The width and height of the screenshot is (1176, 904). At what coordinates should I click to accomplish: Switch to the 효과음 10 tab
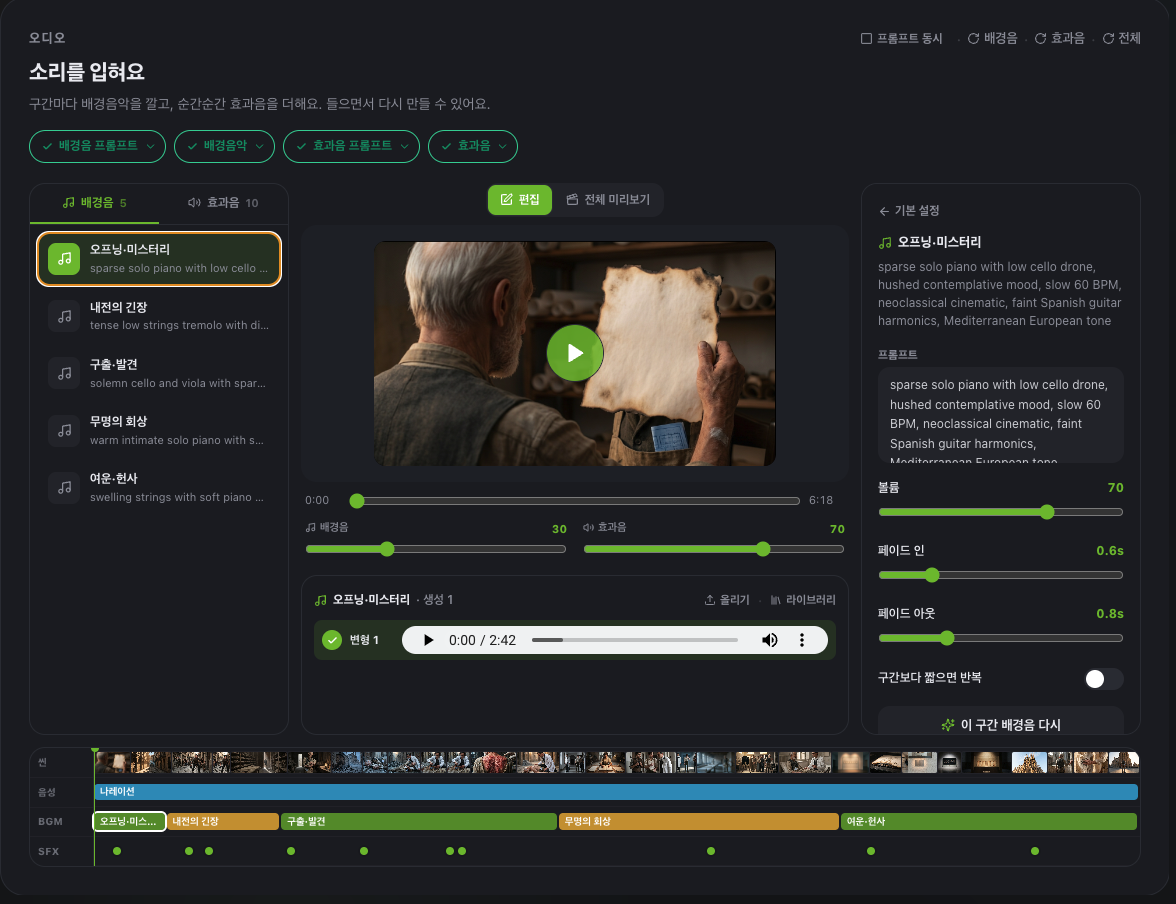[223, 203]
